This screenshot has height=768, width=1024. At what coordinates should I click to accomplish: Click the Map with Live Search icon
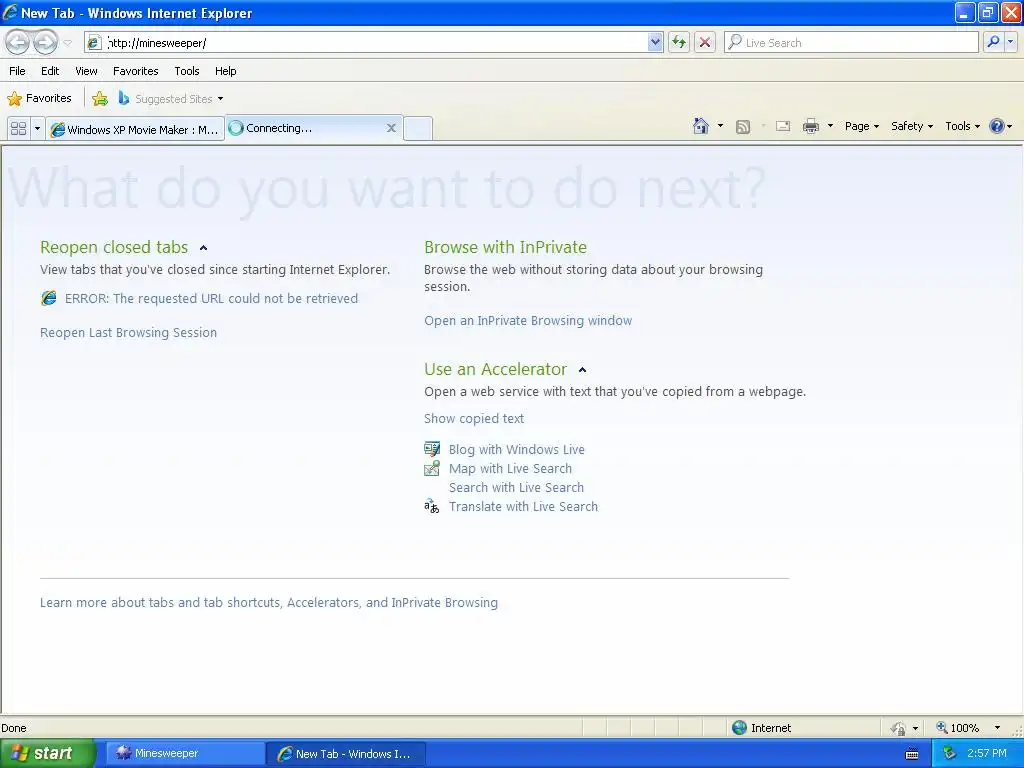[432, 468]
